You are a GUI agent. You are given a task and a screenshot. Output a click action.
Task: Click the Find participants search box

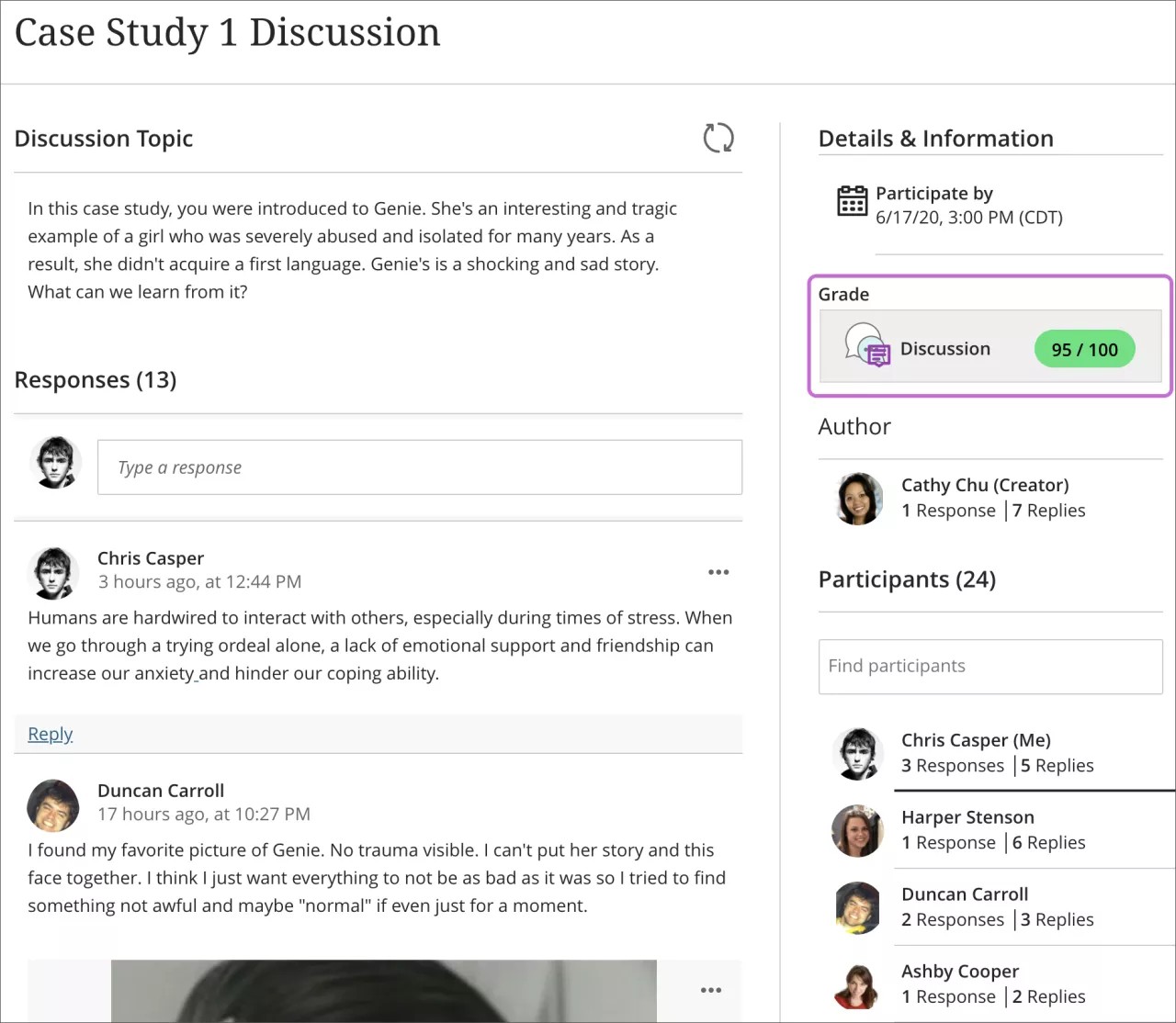[990, 667]
